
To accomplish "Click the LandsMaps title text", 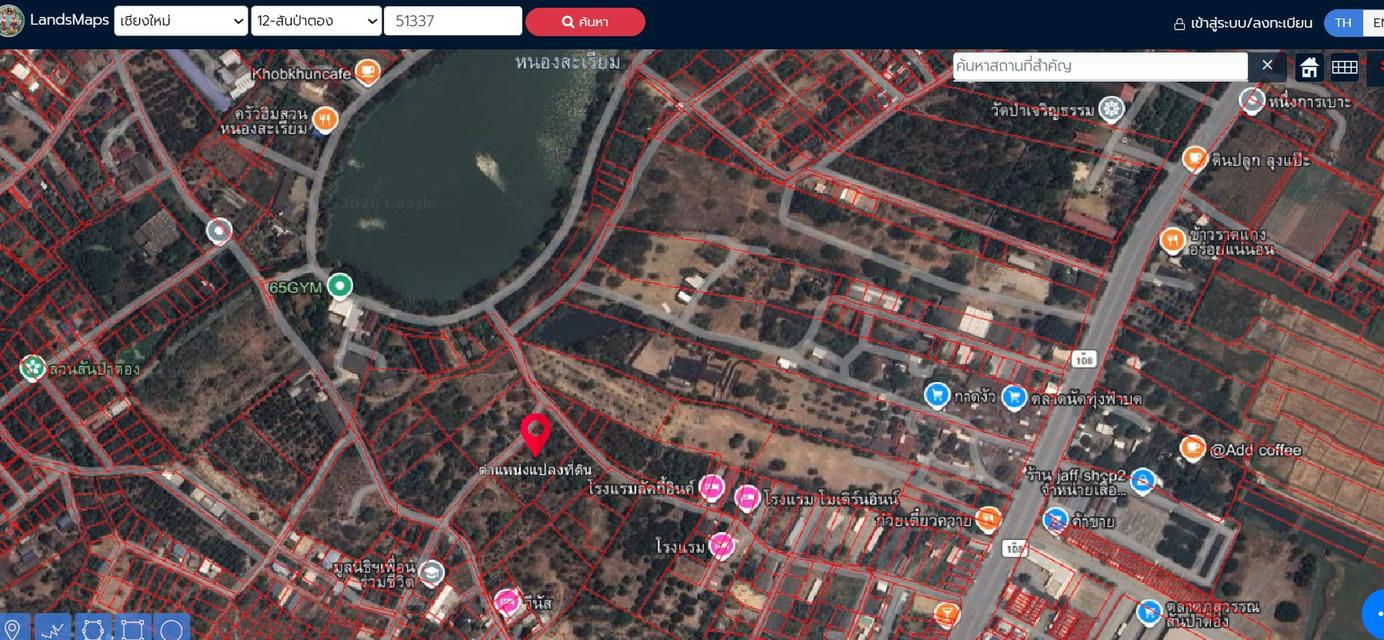I will pyautogui.click(x=69, y=20).
